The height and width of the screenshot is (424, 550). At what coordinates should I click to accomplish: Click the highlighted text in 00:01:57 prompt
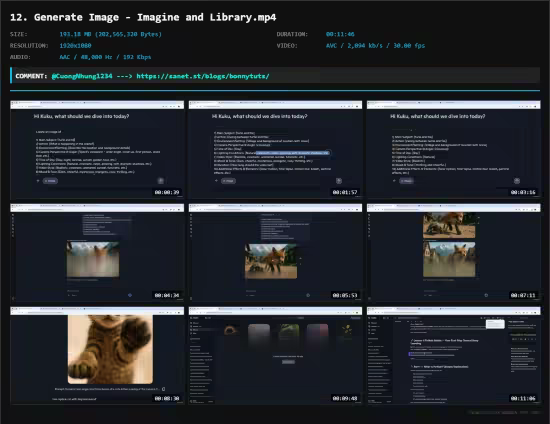(293, 153)
